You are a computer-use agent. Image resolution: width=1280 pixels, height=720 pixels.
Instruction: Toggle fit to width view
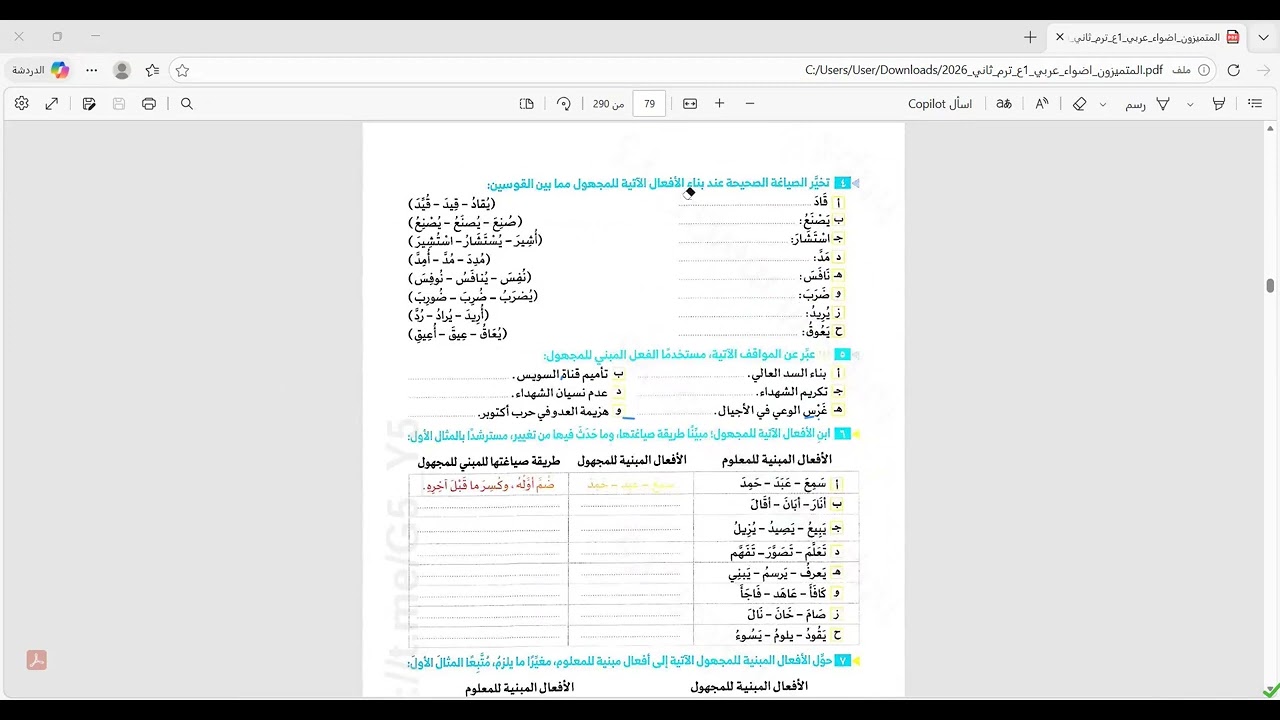coord(690,104)
